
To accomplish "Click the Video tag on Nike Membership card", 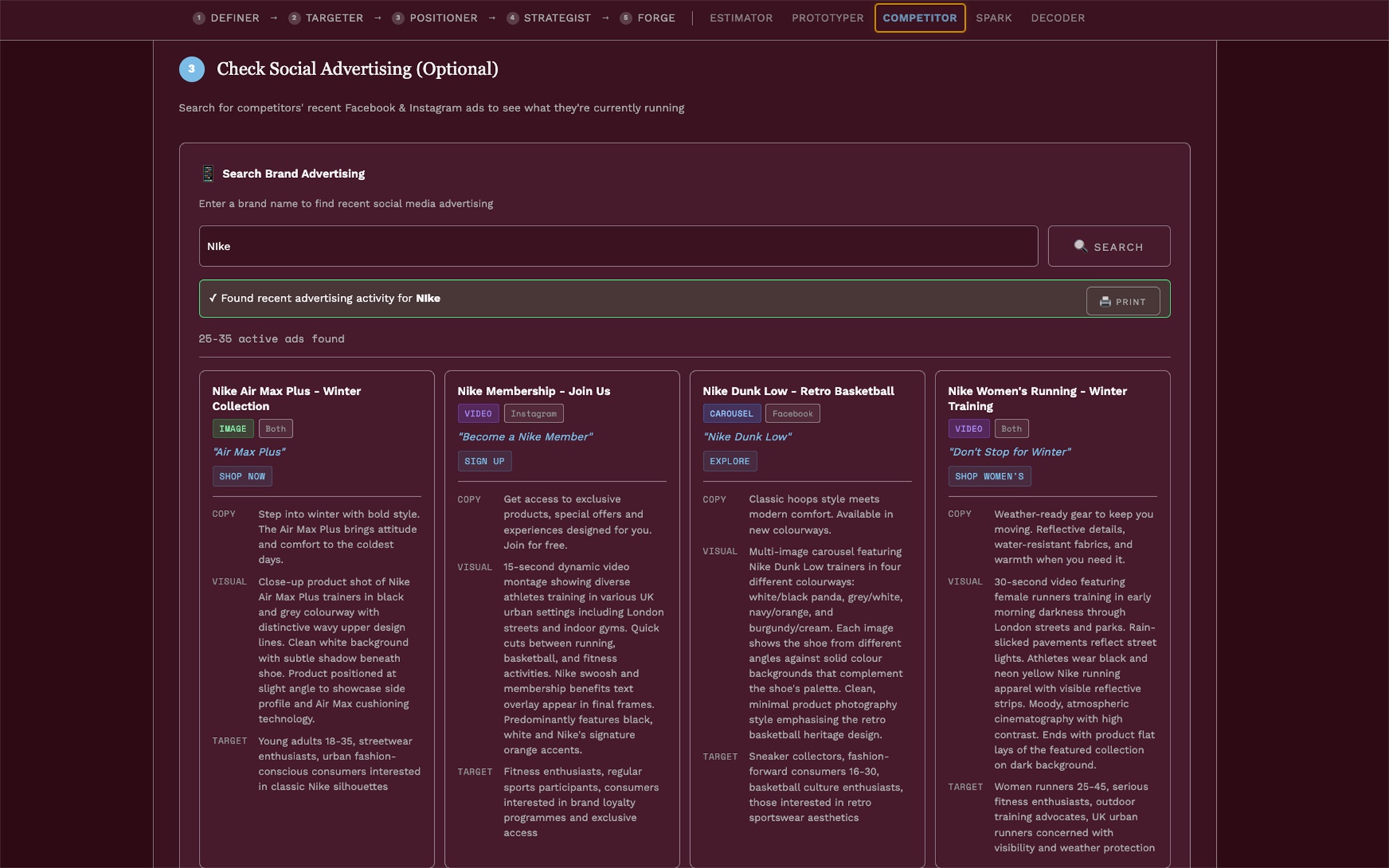I will (478, 414).
